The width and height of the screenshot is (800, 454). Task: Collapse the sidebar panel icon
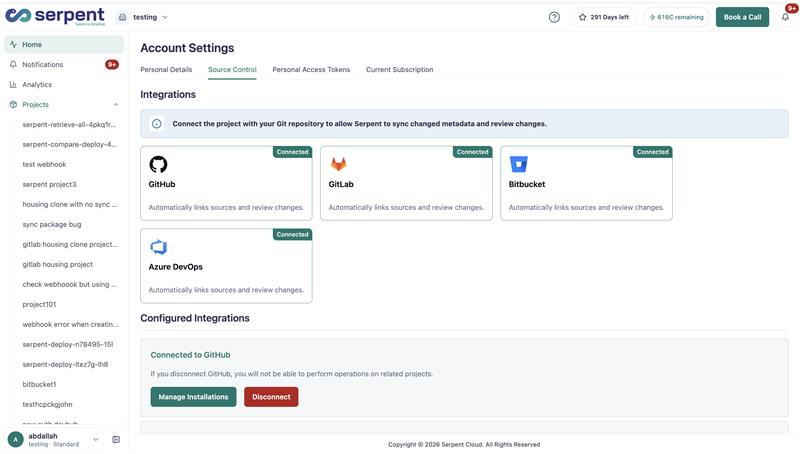[116, 439]
